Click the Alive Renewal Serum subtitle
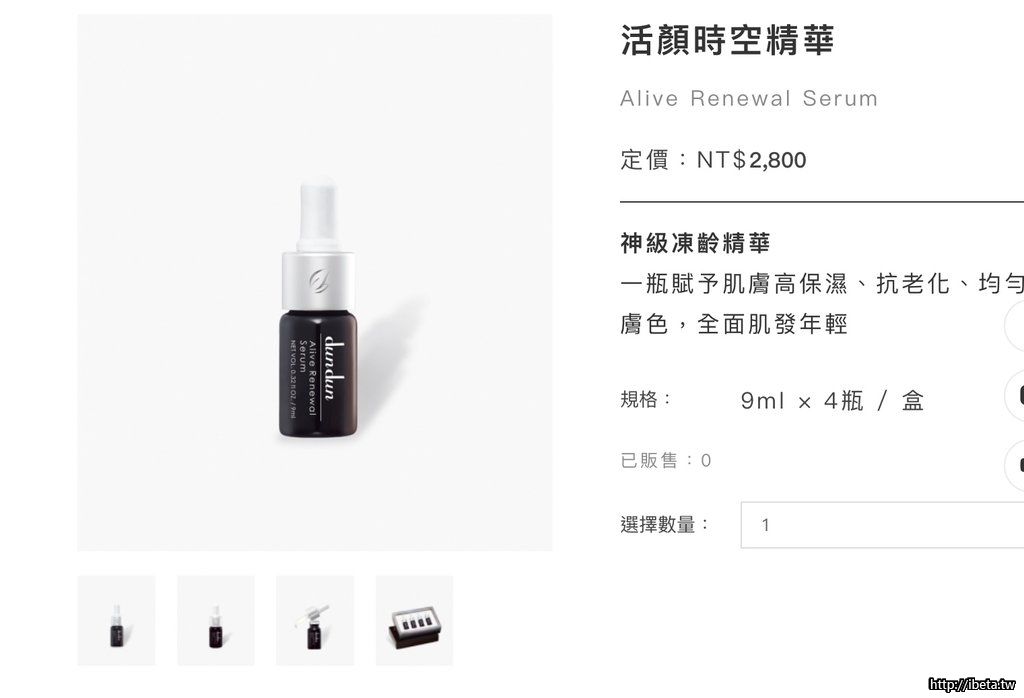 749,99
